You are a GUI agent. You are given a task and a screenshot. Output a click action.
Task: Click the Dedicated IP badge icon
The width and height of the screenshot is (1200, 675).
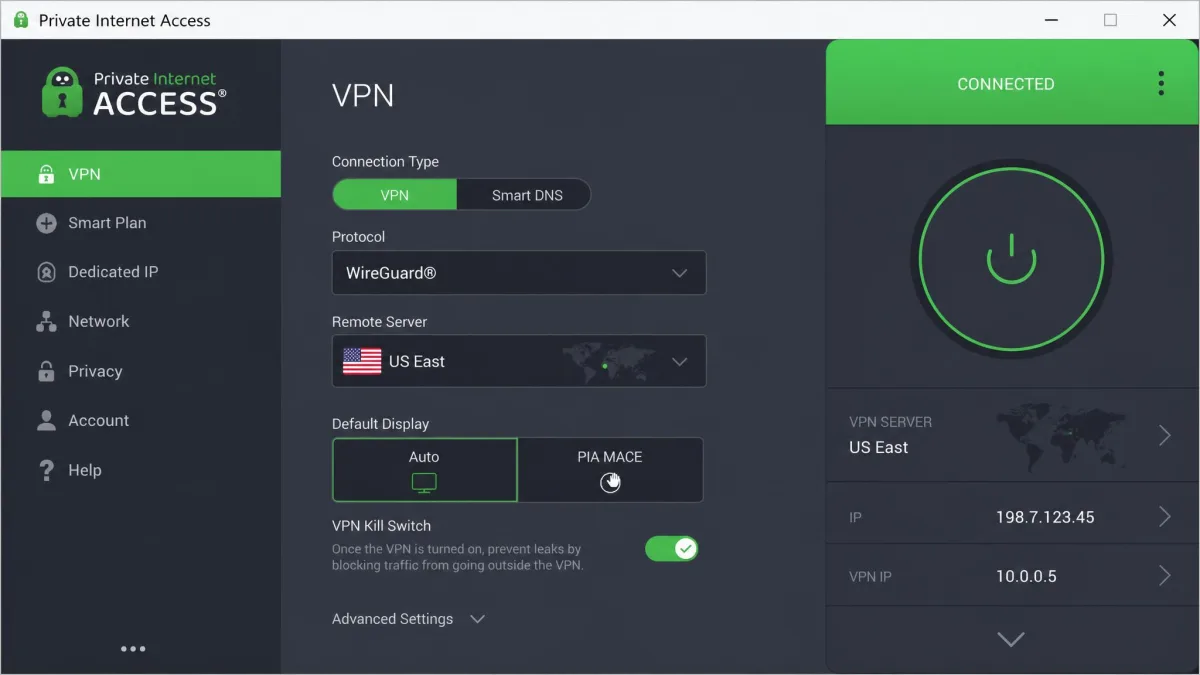pyautogui.click(x=46, y=272)
